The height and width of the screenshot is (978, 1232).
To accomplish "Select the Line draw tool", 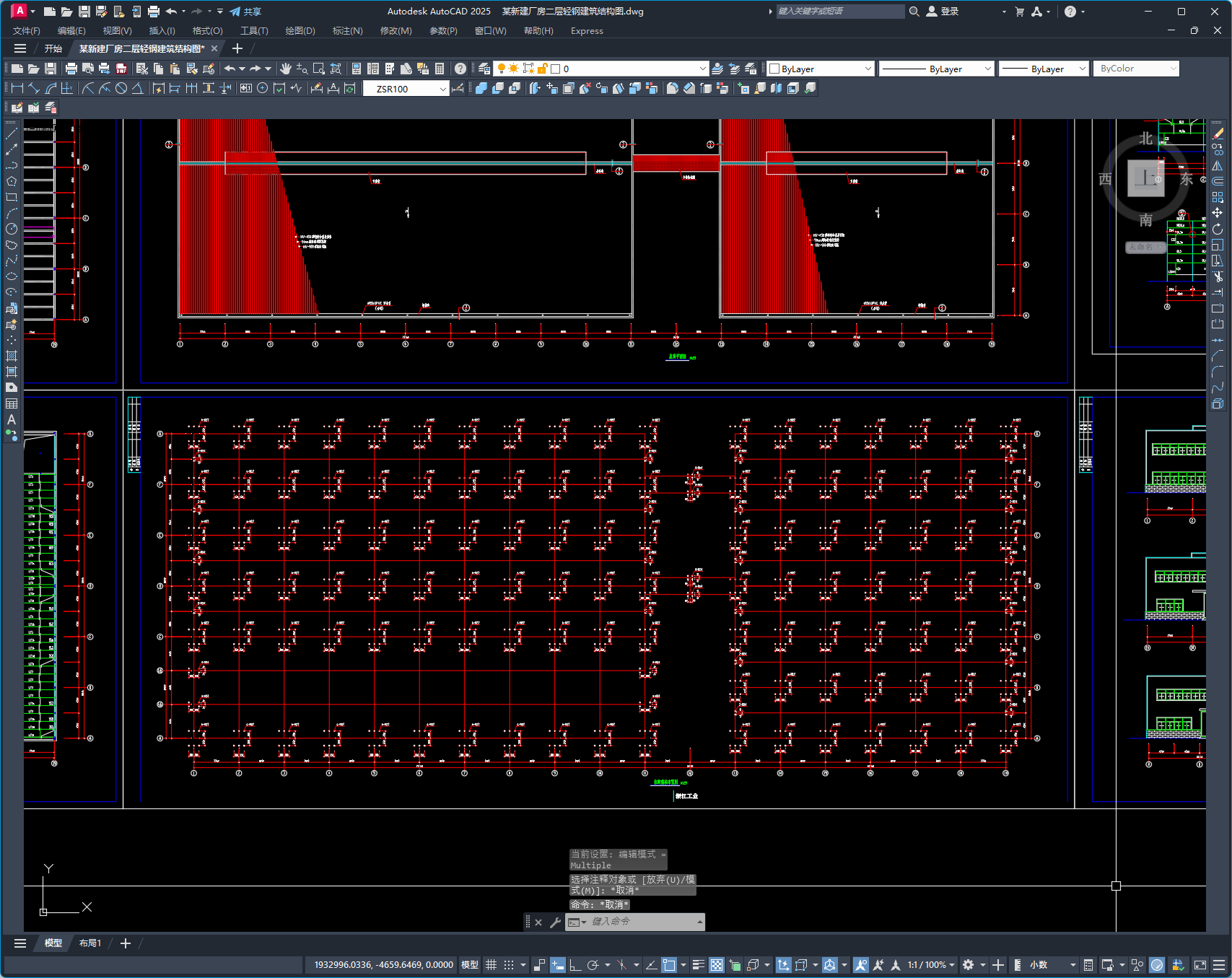I will (12, 134).
